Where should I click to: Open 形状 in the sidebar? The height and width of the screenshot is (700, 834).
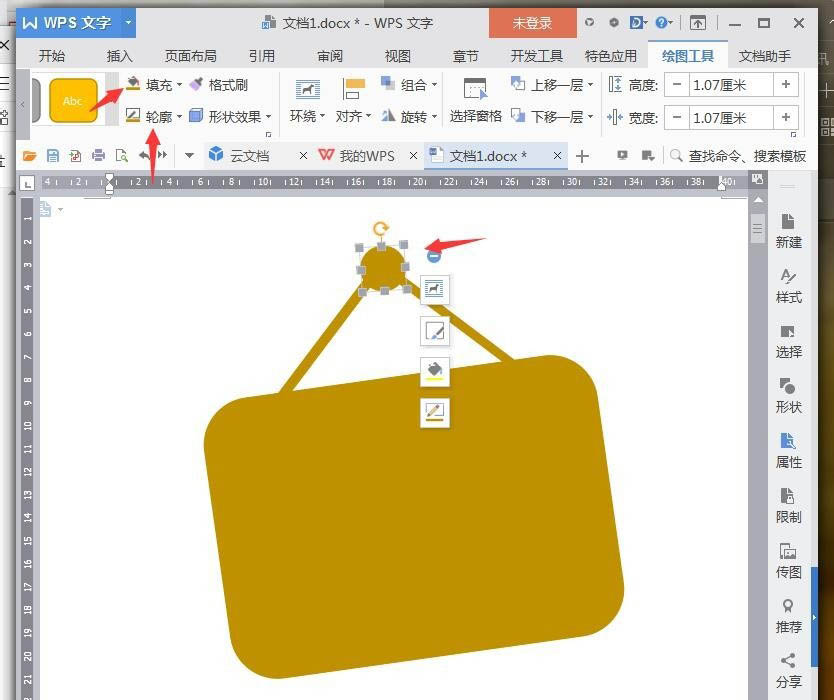[788, 396]
